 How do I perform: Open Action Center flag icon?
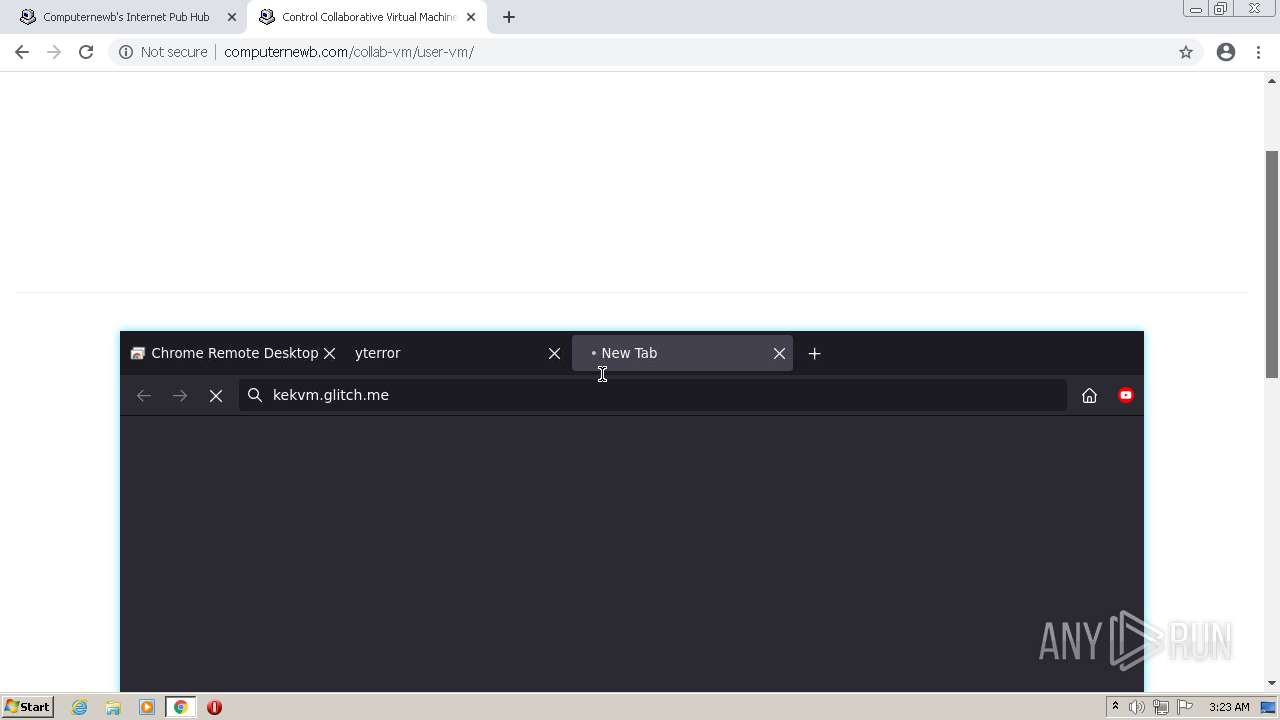1185,707
